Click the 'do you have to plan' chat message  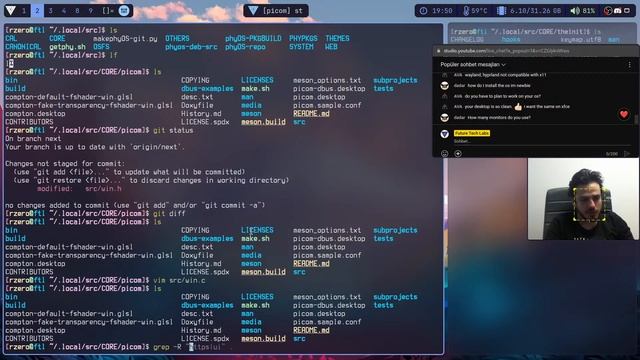click(x=503, y=96)
